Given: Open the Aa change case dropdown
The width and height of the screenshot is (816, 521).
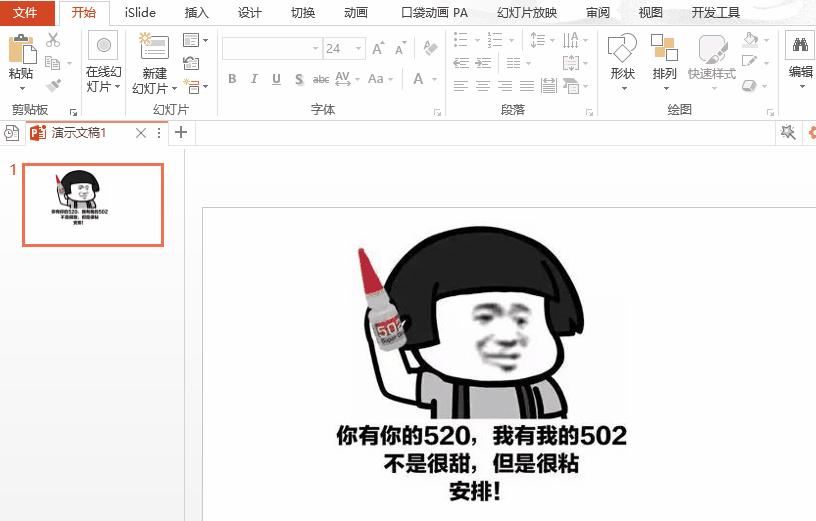Looking at the screenshot, I should click(x=380, y=79).
